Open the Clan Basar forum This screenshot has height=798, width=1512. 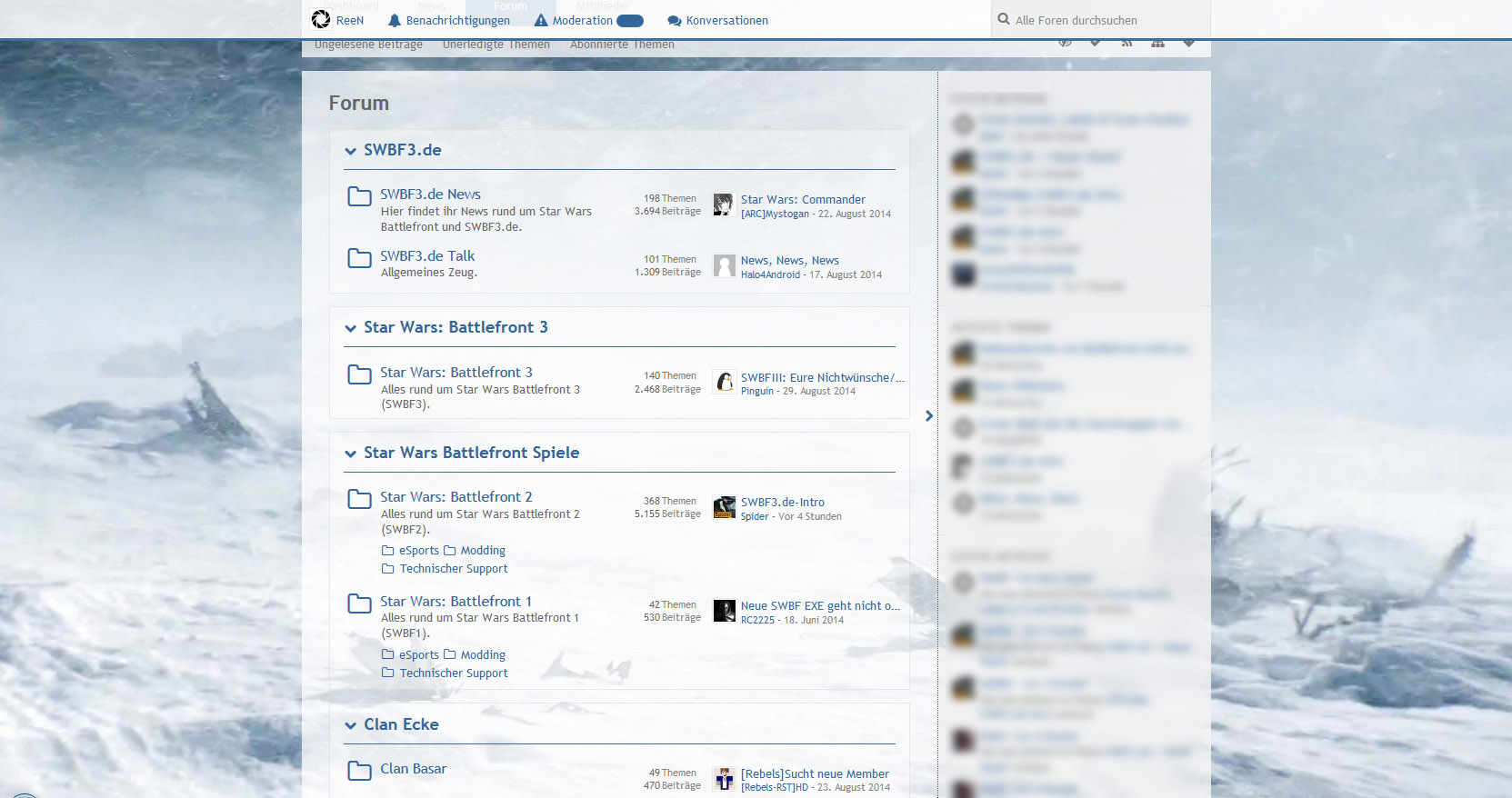coord(413,769)
